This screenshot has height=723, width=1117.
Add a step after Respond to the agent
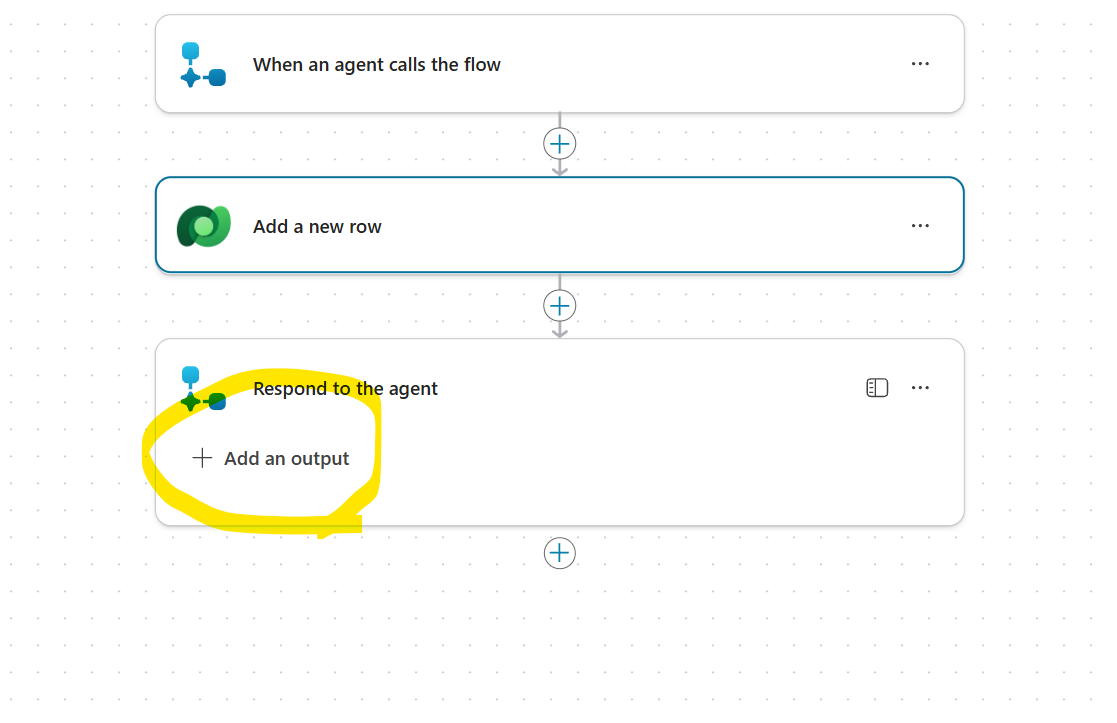tap(560, 553)
